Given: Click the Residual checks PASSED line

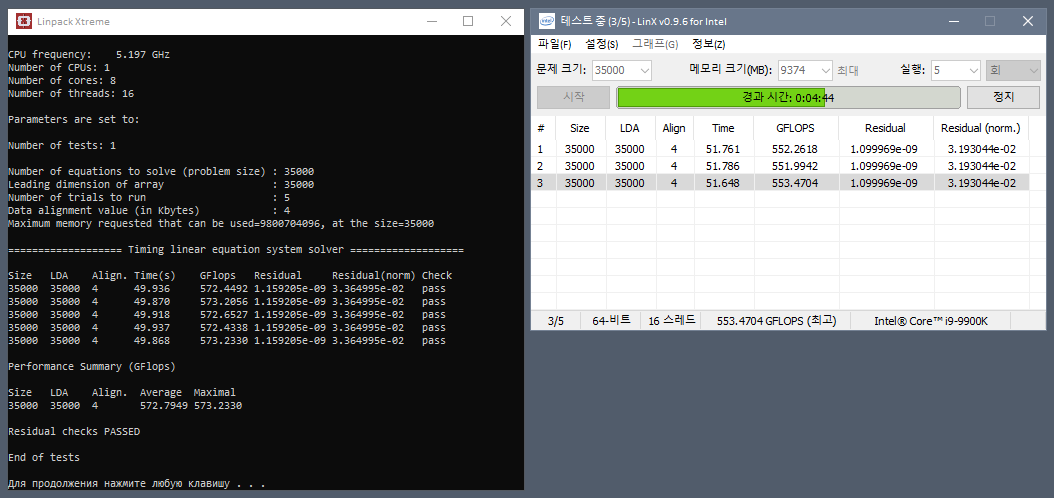Looking at the screenshot, I should 74,431.
